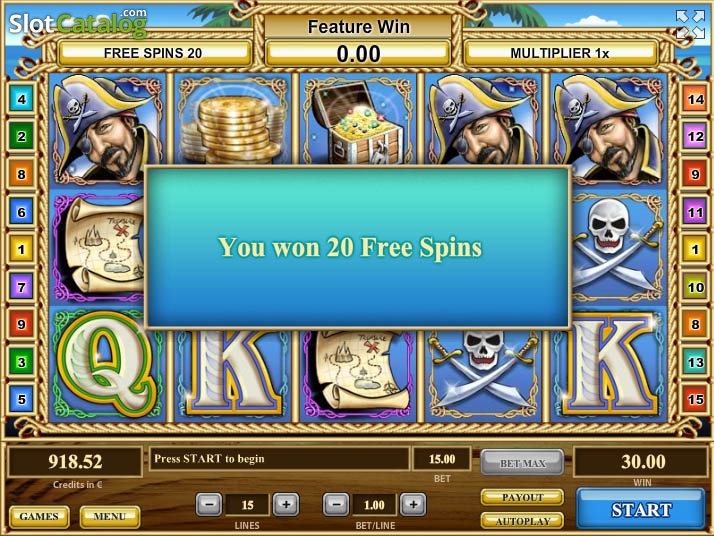Click the purple payline 7 marker
Viewport: 714px width, 536px height.
pyautogui.click(x=21, y=287)
